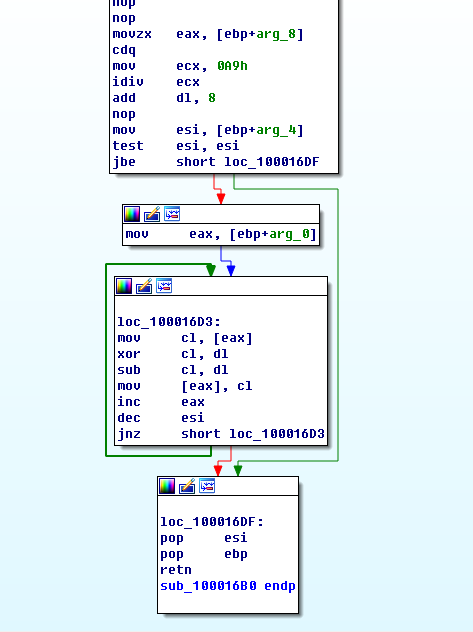Screen dimensions: 473x632
Task: Select the 'movzx eax, [ebp+arg_8]' line
Action: pos(208,34)
